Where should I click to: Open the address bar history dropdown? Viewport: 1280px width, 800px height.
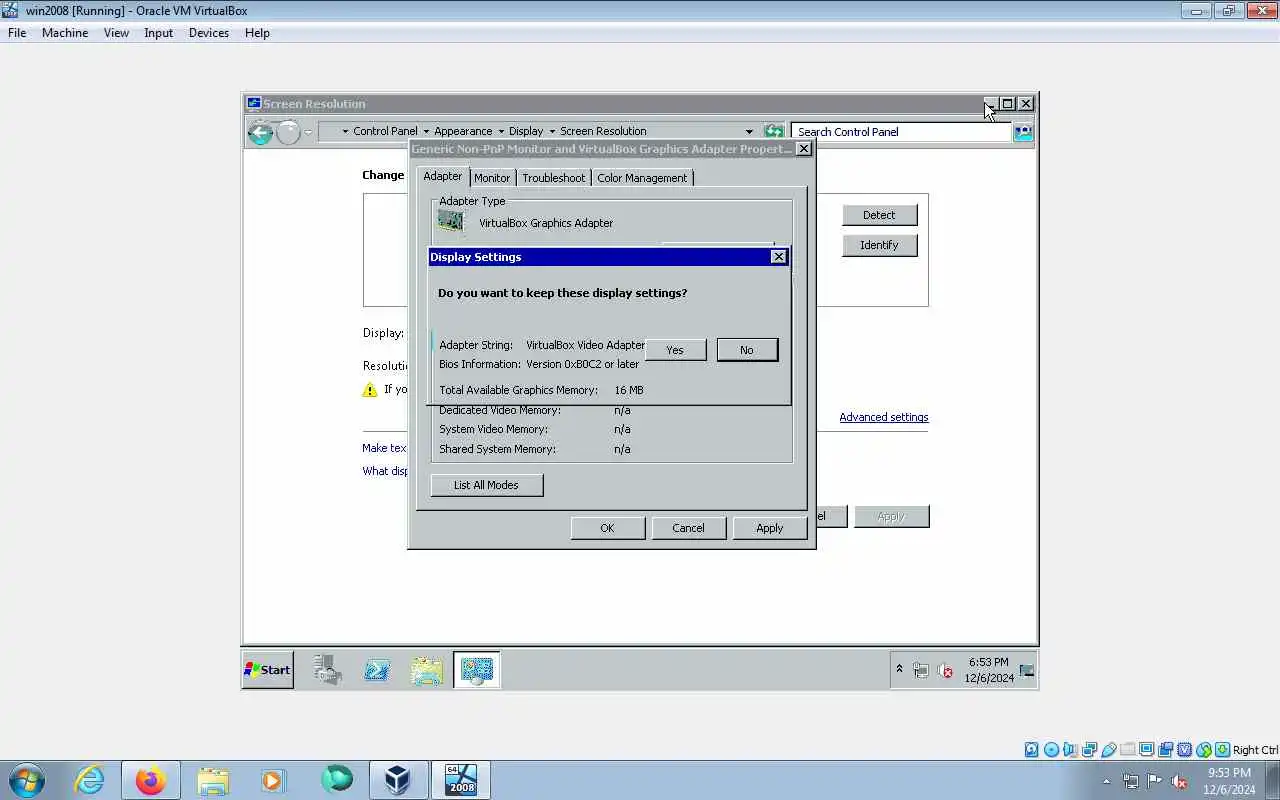(749, 131)
